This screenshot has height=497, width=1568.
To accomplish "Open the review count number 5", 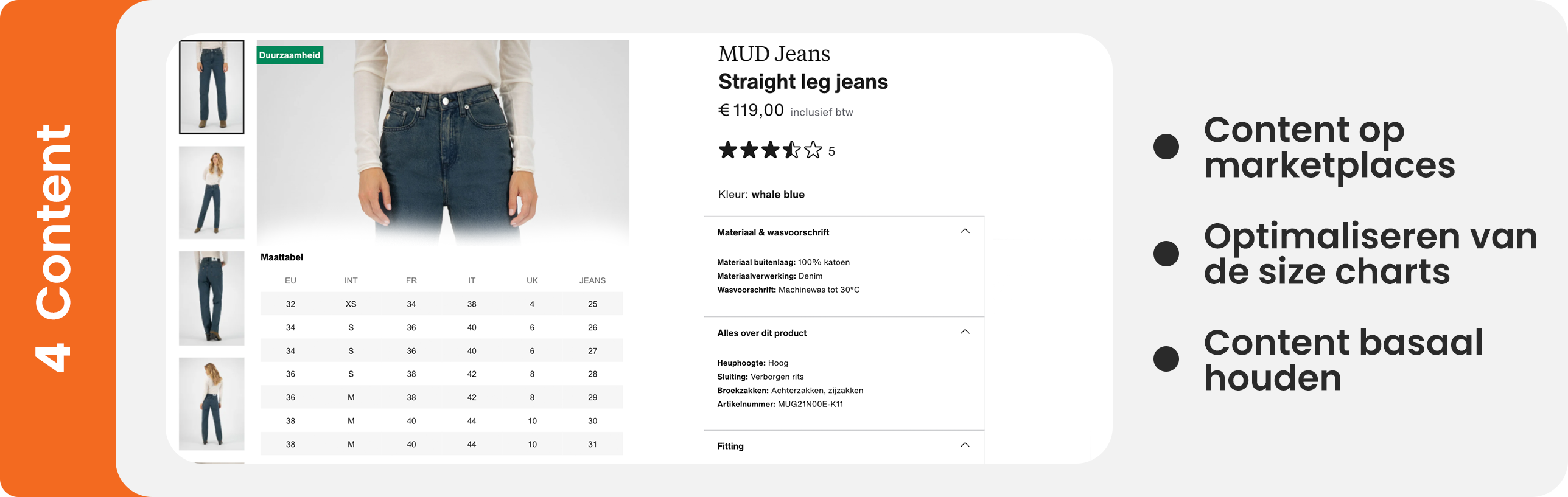I will coord(831,151).
